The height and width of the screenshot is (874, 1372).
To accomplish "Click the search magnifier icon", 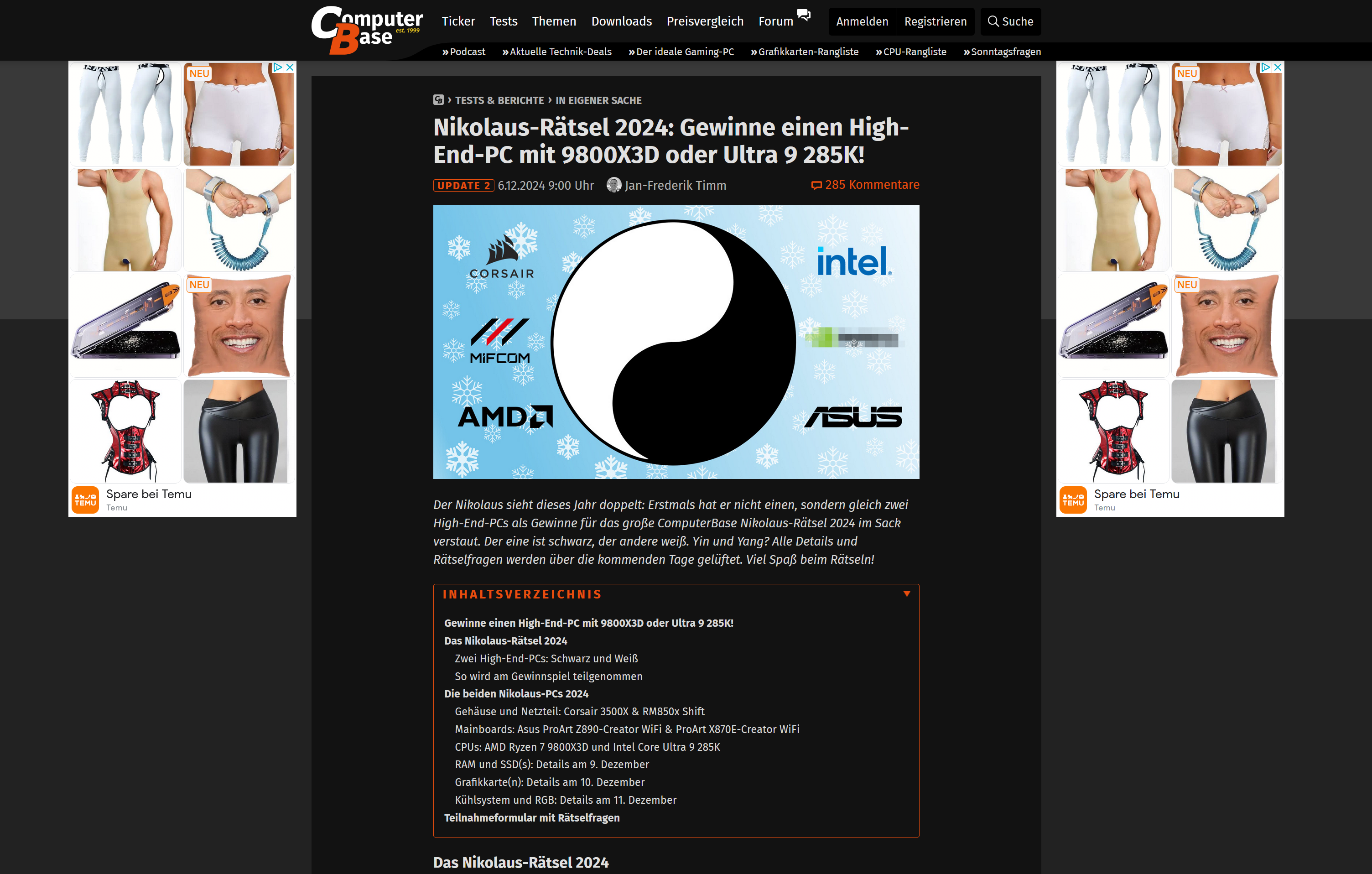I will [x=993, y=21].
